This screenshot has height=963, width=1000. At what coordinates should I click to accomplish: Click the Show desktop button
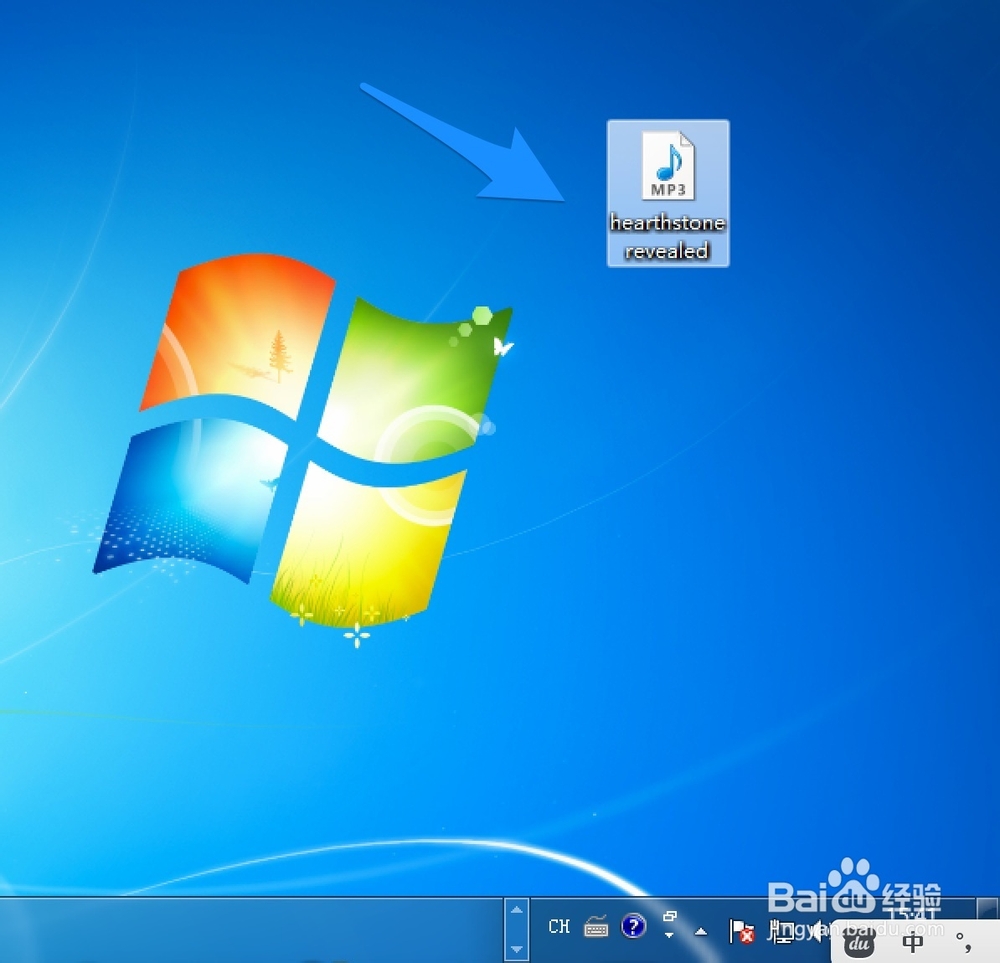point(988,908)
